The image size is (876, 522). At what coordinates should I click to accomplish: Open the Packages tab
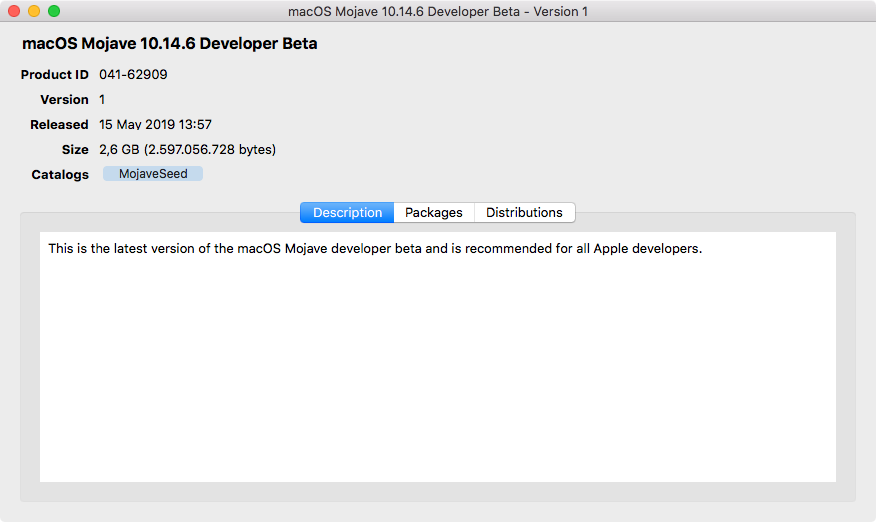tap(434, 212)
